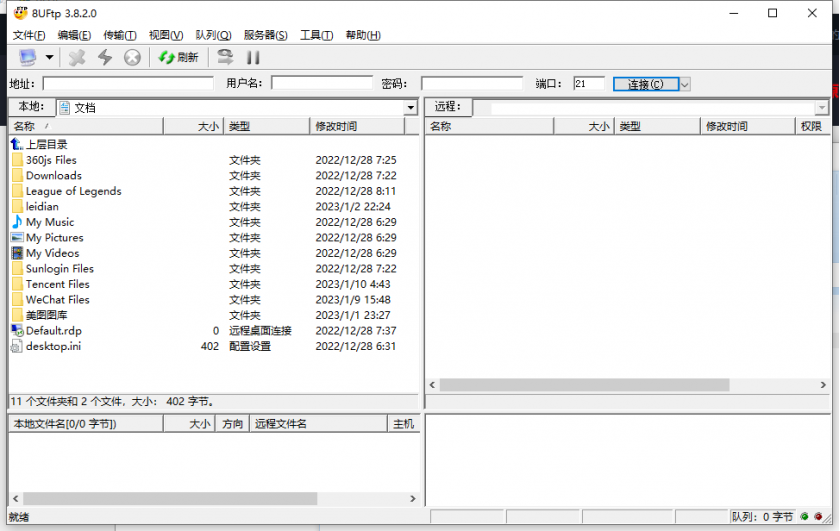Sort local files by 名称 column
The height and width of the screenshot is (531, 840).
tap(86, 126)
